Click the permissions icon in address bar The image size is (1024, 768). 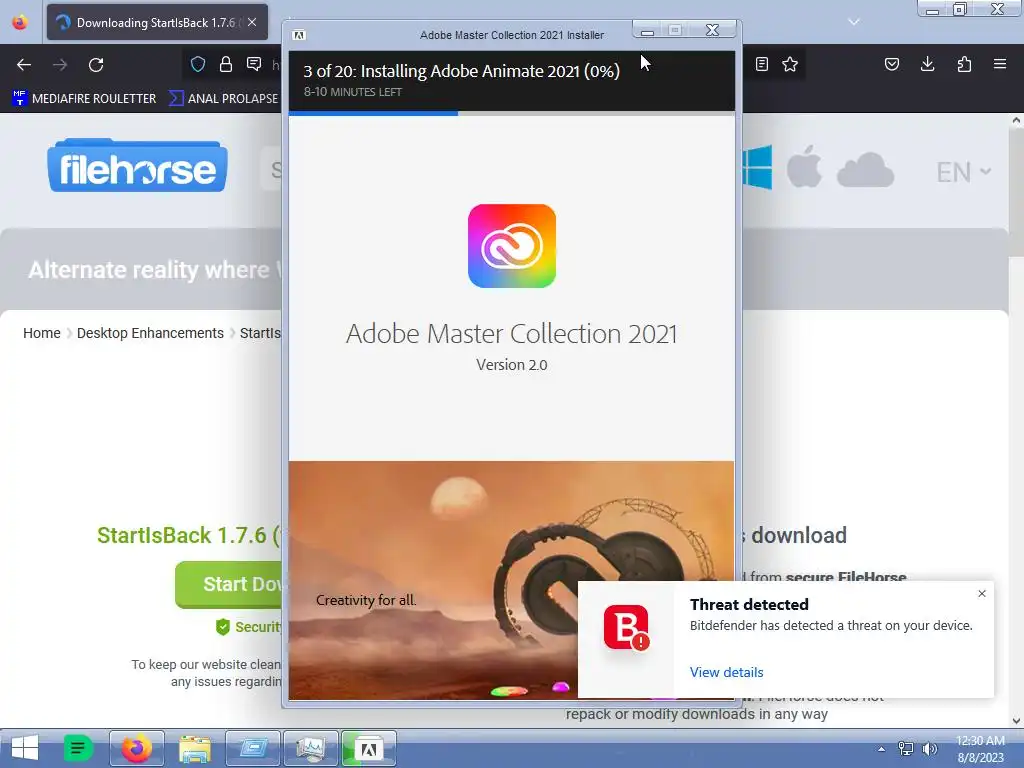click(254, 64)
